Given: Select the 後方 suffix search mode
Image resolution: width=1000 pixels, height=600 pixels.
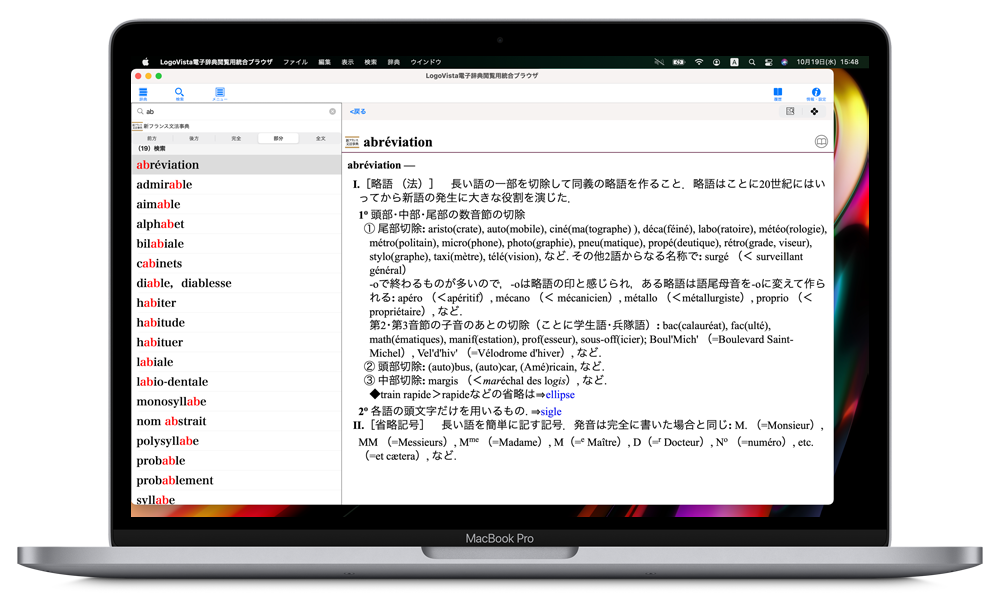Looking at the screenshot, I should (194, 138).
